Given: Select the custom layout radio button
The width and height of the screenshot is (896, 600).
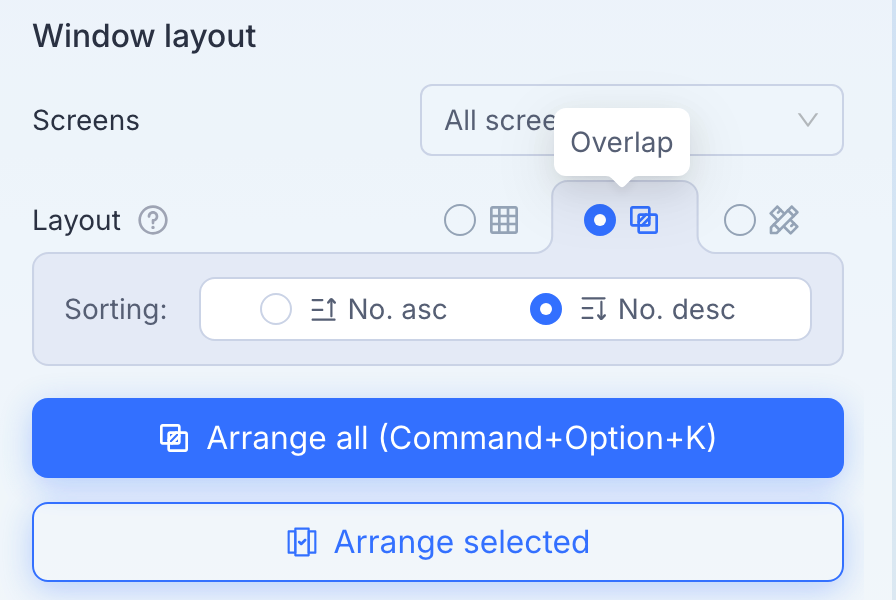Looking at the screenshot, I should 740,220.
